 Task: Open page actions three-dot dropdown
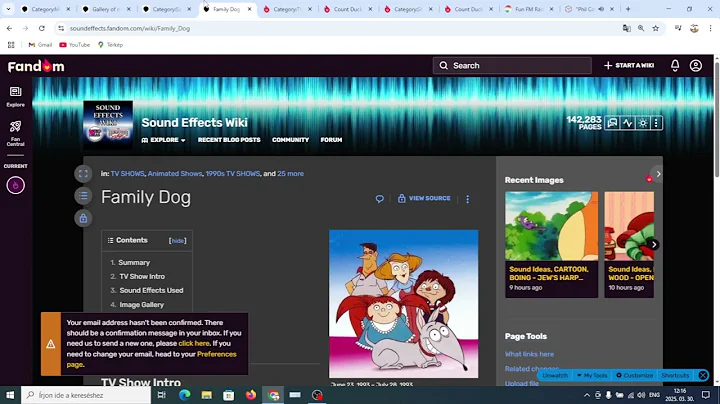coord(467,199)
